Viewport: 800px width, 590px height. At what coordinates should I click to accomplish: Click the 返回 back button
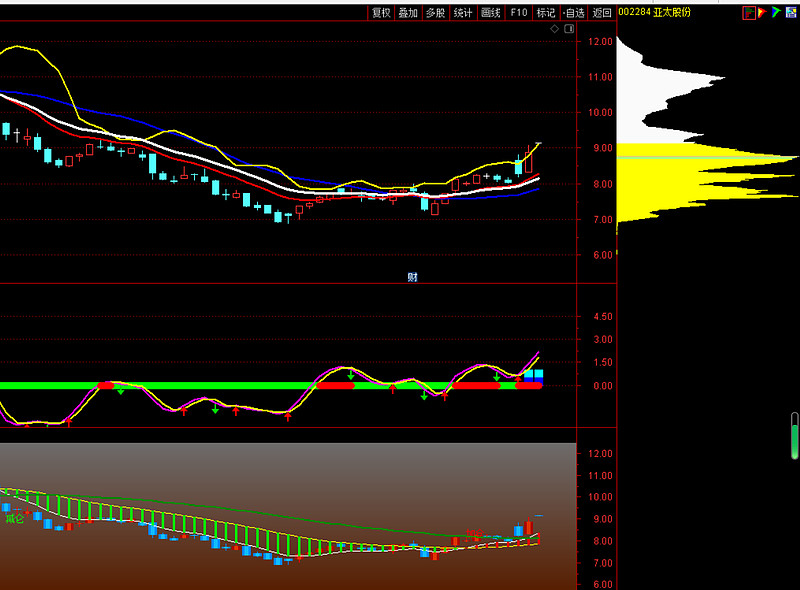(x=602, y=13)
